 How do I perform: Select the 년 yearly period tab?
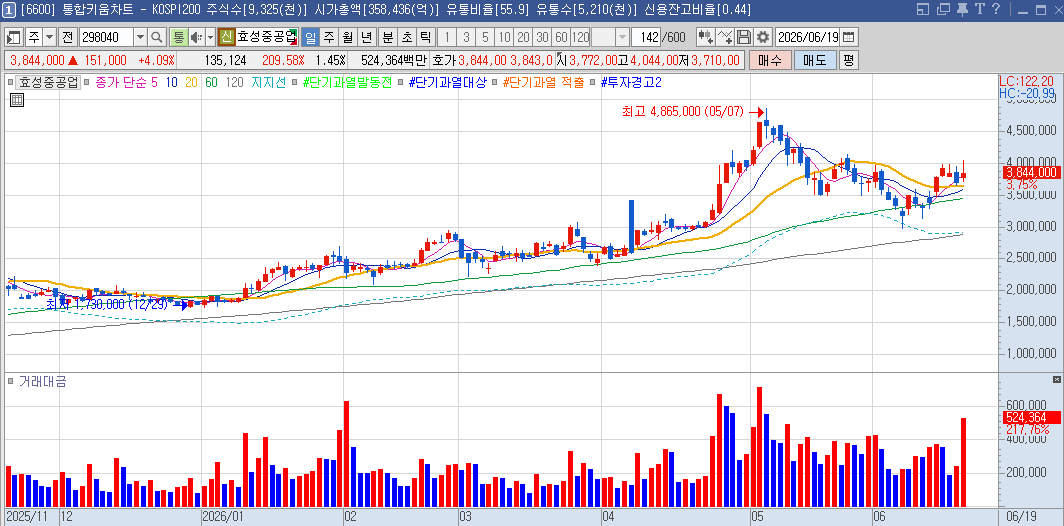(366, 37)
